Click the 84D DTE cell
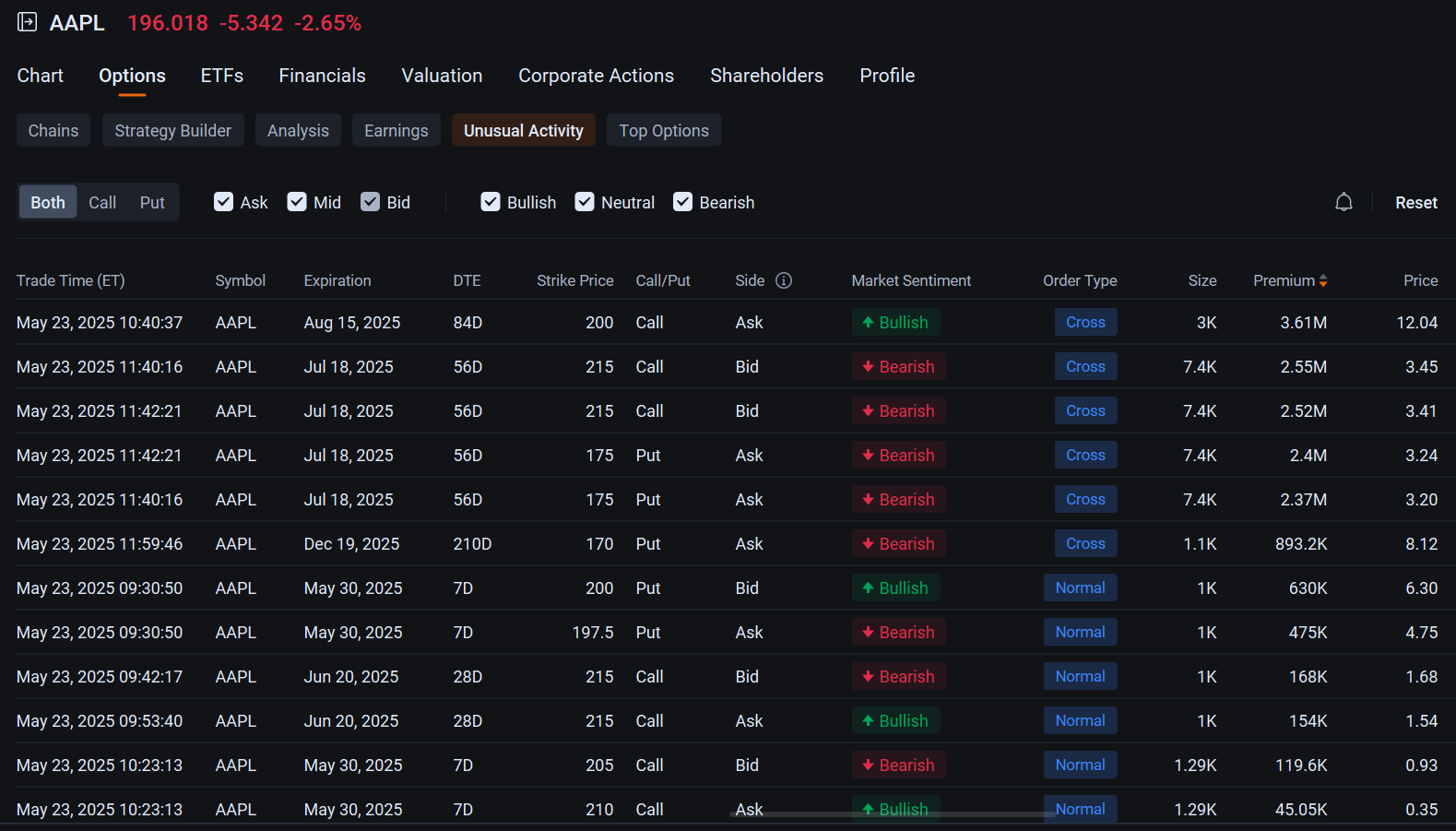Viewport: 1456px width, 831px height. [468, 322]
